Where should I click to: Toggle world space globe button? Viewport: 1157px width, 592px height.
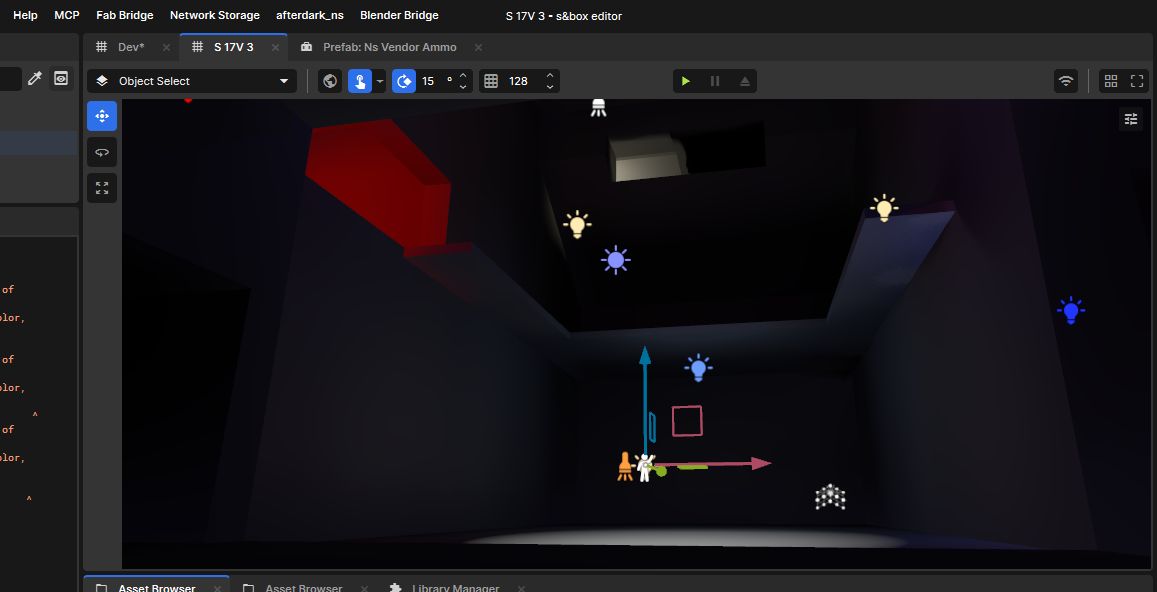click(x=330, y=81)
